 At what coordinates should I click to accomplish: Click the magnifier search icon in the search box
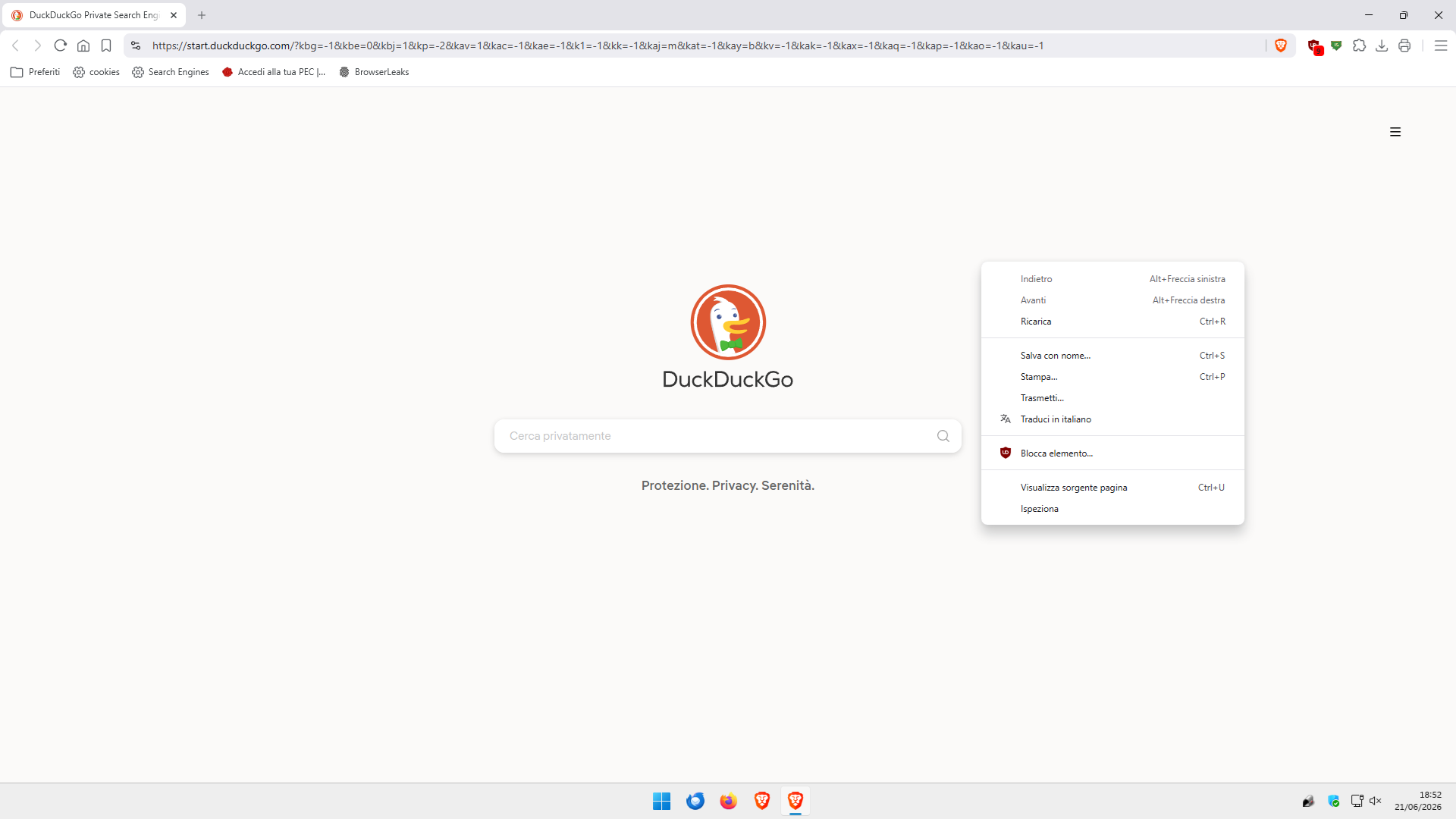943,436
